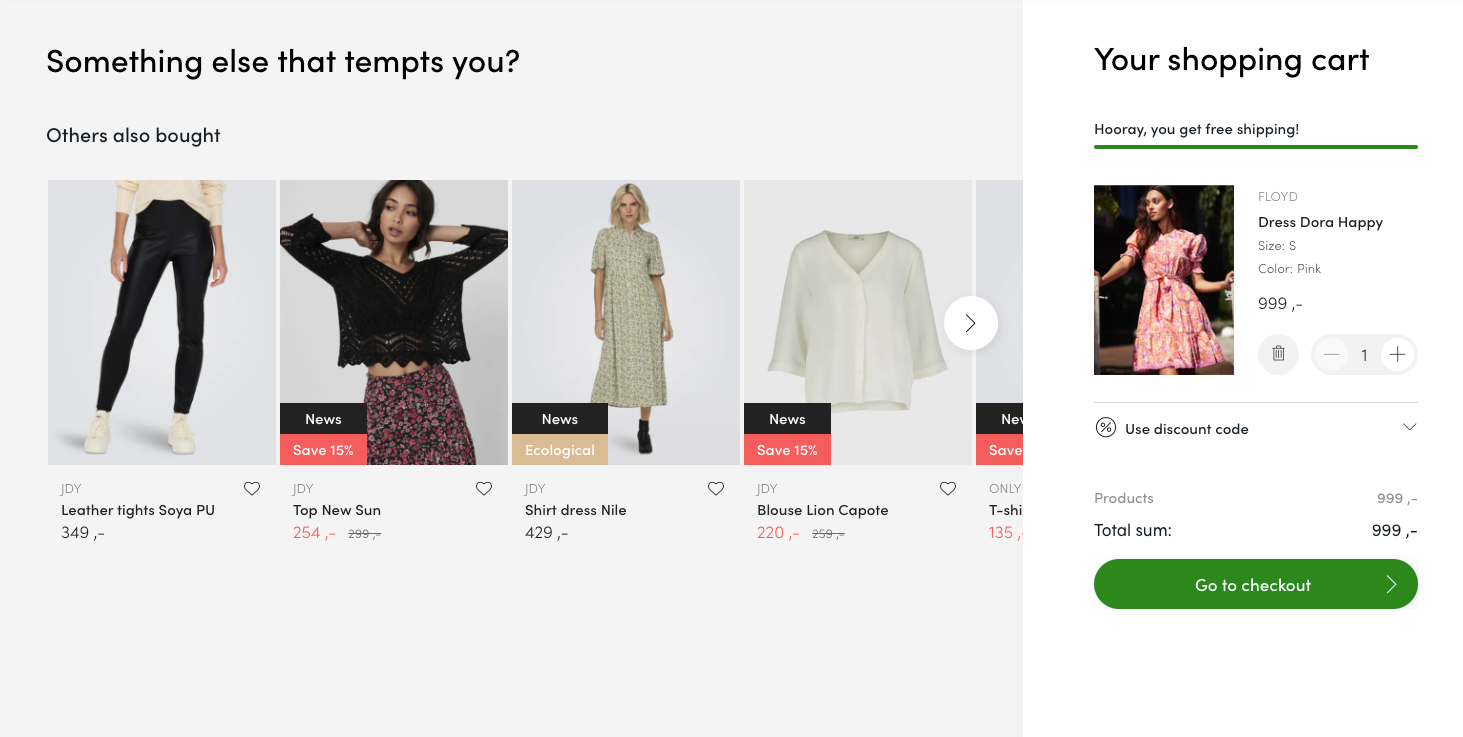The height and width of the screenshot is (737, 1463).
Task: Favorite the Leather tights Soya PU
Action: pyautogui.click(x=252, y=489)
